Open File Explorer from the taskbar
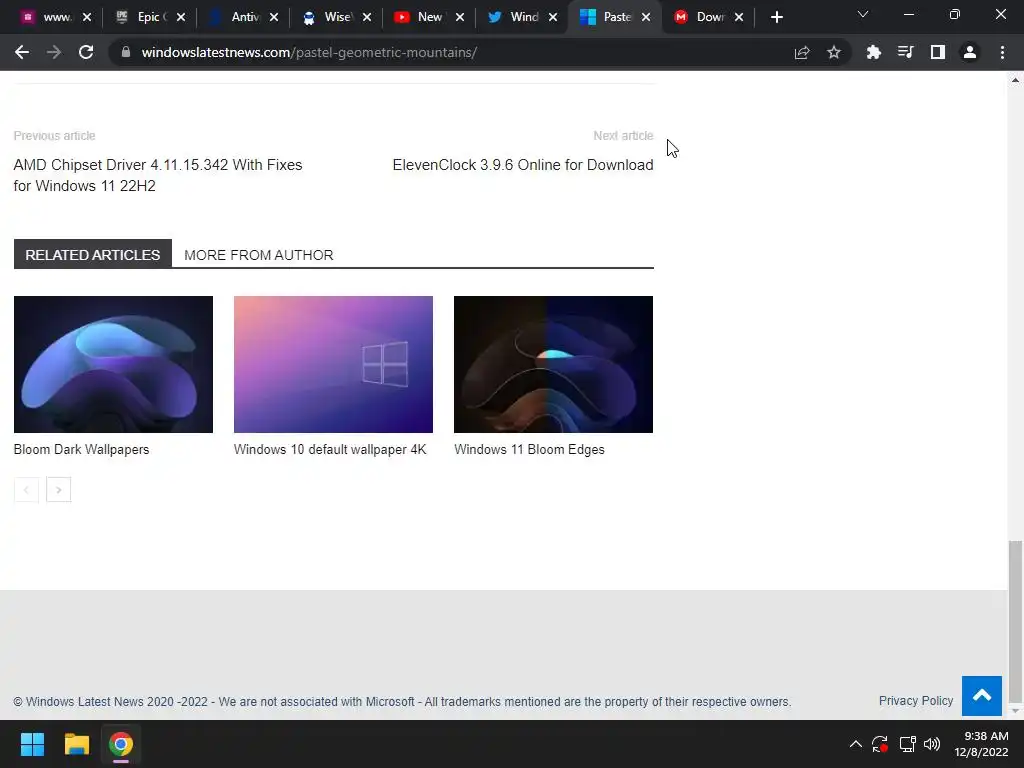 click(x=76, y=744)
